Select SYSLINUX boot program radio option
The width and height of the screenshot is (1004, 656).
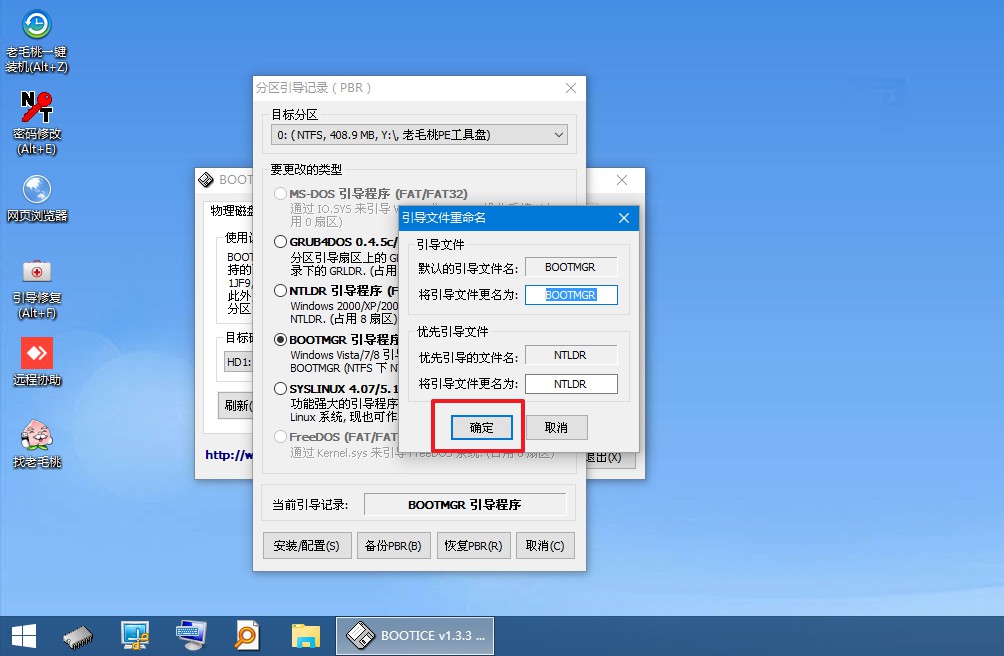tap(280, 388)
